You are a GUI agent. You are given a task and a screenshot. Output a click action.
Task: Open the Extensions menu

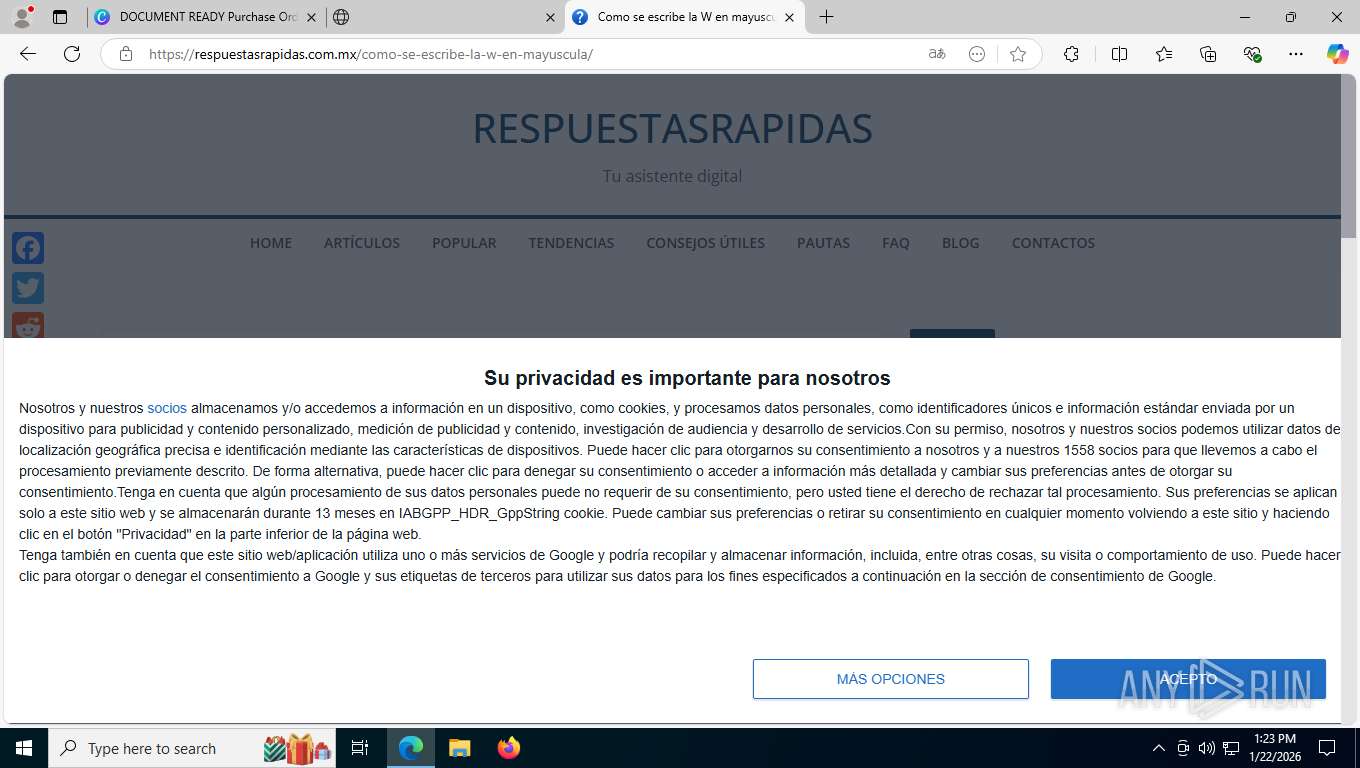tap(1071, 54)
